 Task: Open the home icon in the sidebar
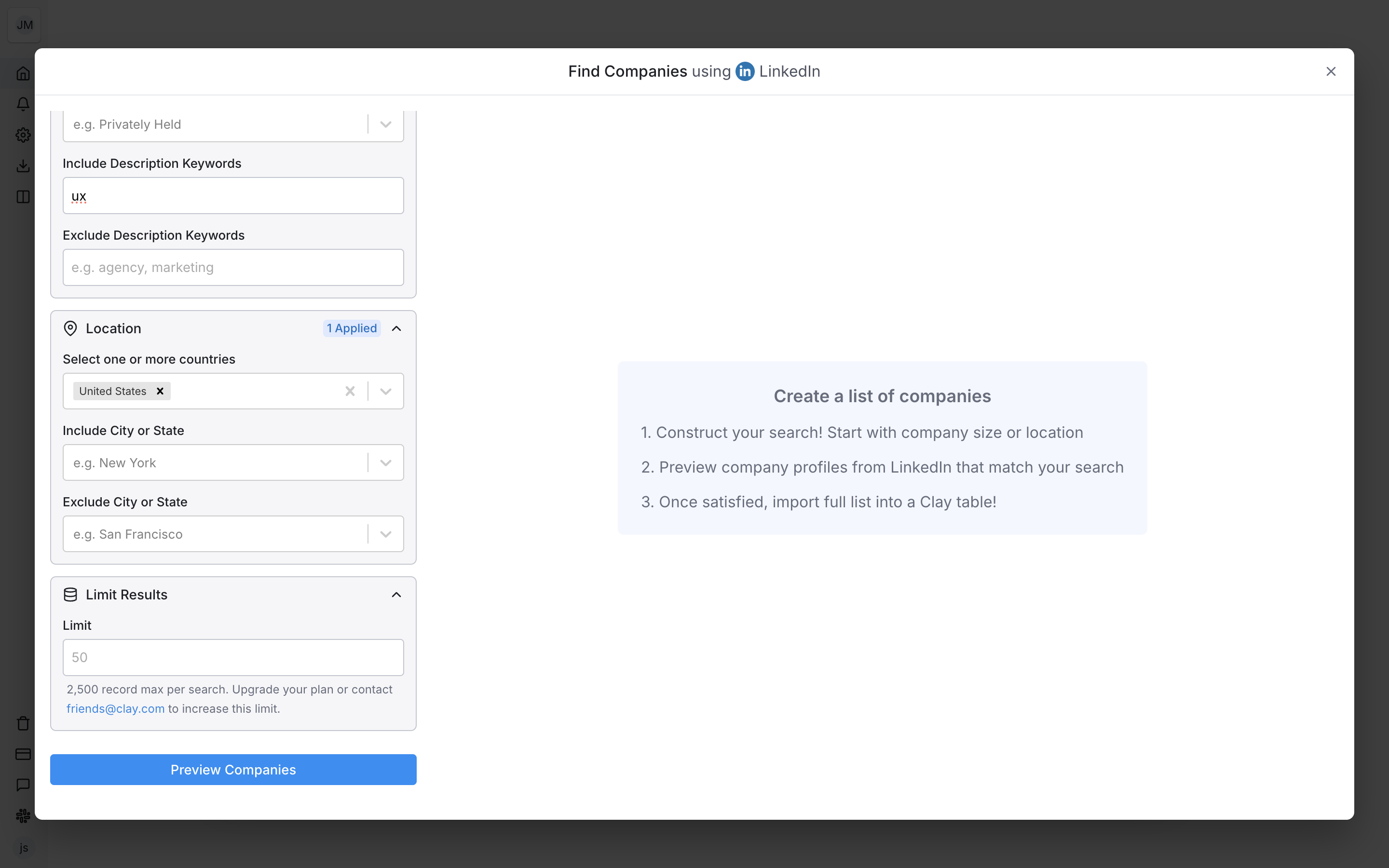click(x=23, y=73)
